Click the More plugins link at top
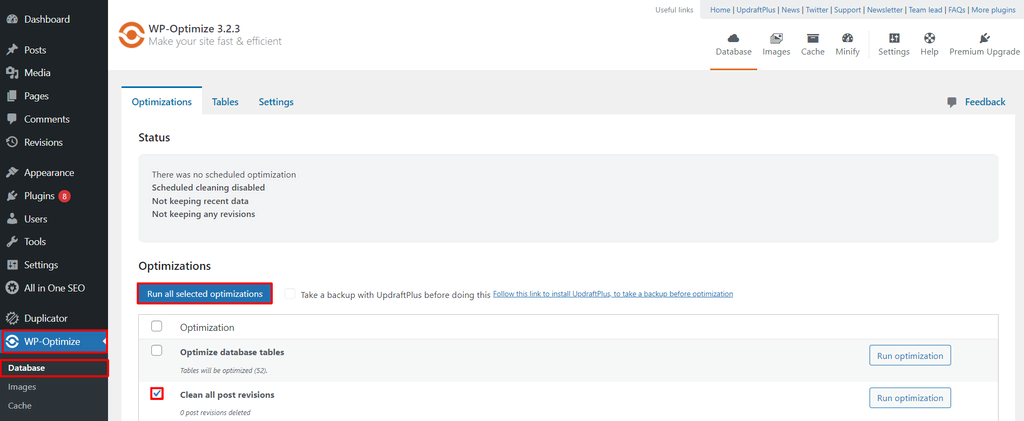The width and height of the screenshot is (1024, 421). [995, 10]
